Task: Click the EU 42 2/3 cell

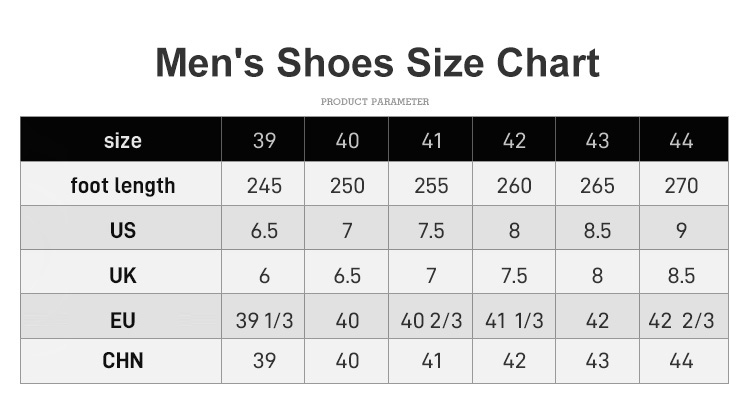Action: click(x=681, y=320)
